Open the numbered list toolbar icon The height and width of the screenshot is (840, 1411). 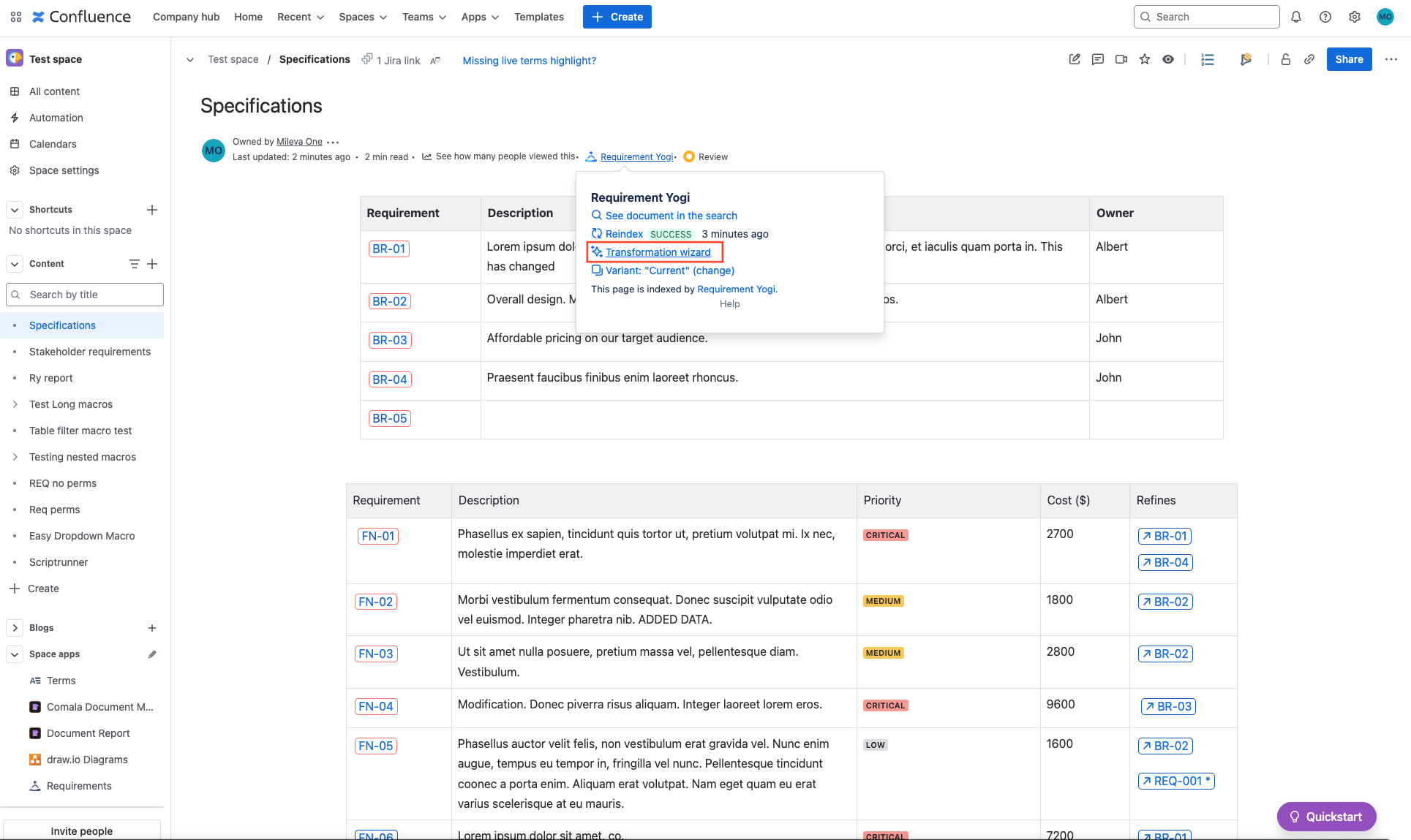coord(1208,59)
